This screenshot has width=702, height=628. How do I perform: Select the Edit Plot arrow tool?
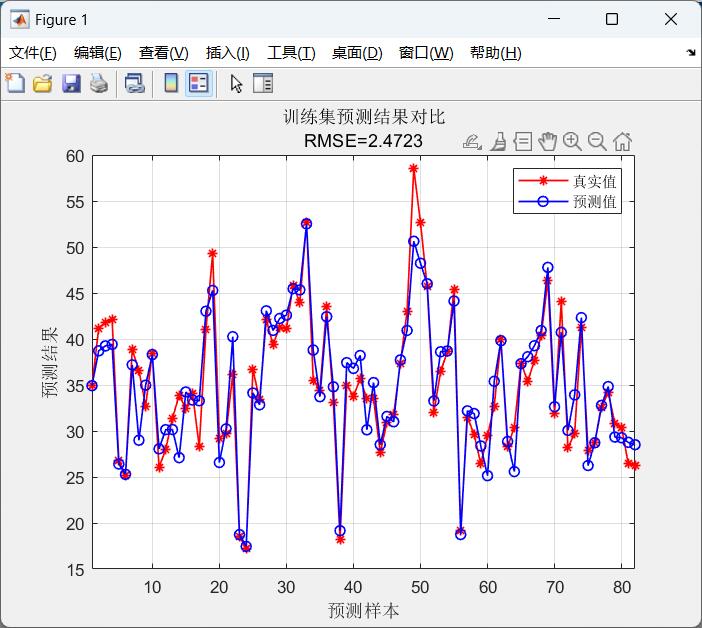[236, 84]
